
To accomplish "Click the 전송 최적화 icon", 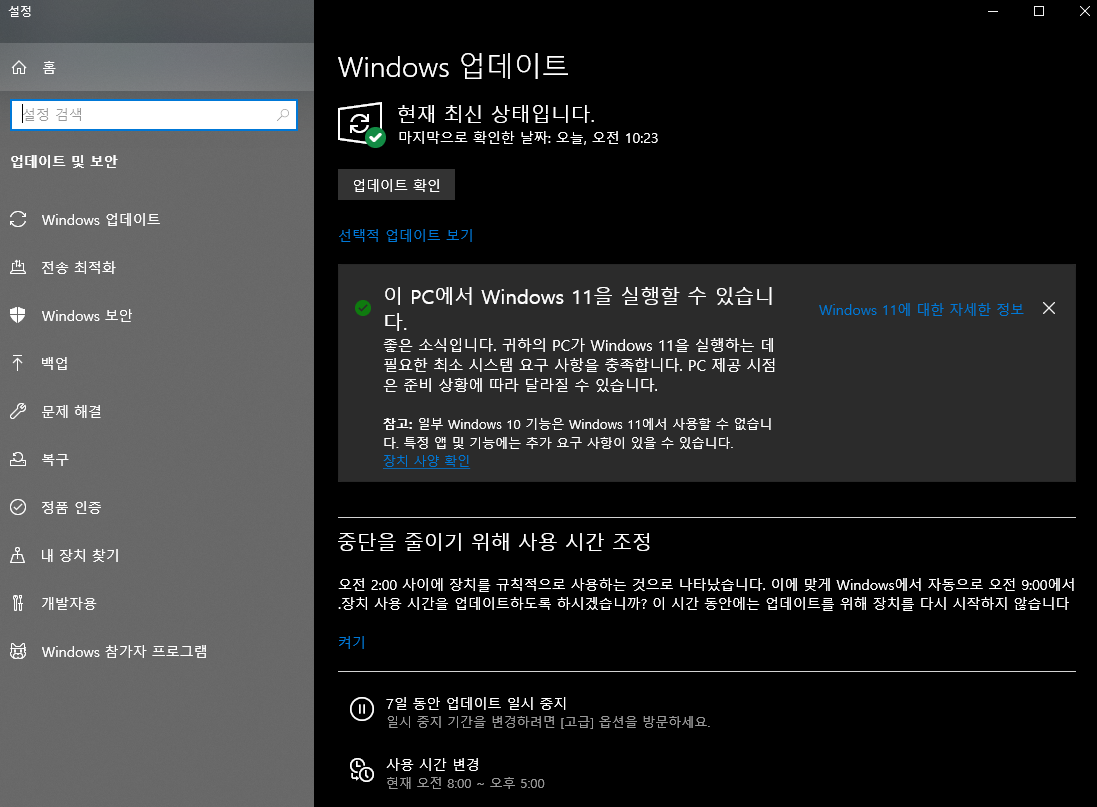I will click(x=18, y=267).
